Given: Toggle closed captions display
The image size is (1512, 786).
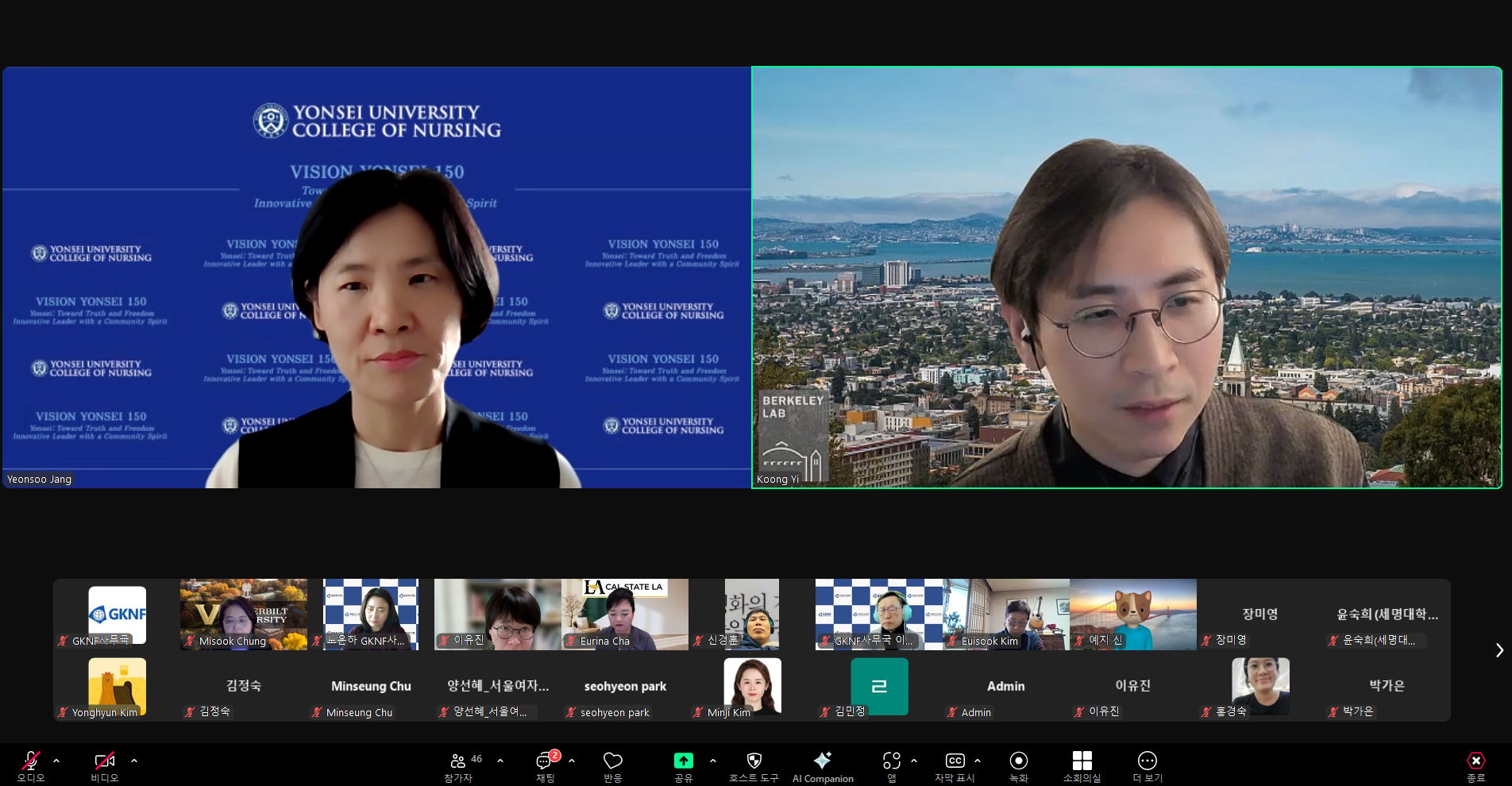Looking at the screenshot, I should (955, 765).
